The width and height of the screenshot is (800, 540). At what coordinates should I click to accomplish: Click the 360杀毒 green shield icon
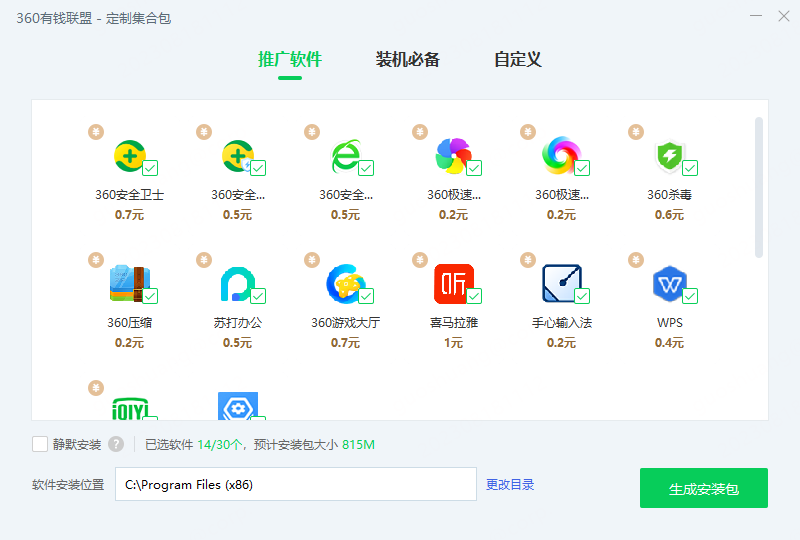[x=669, y=156]
